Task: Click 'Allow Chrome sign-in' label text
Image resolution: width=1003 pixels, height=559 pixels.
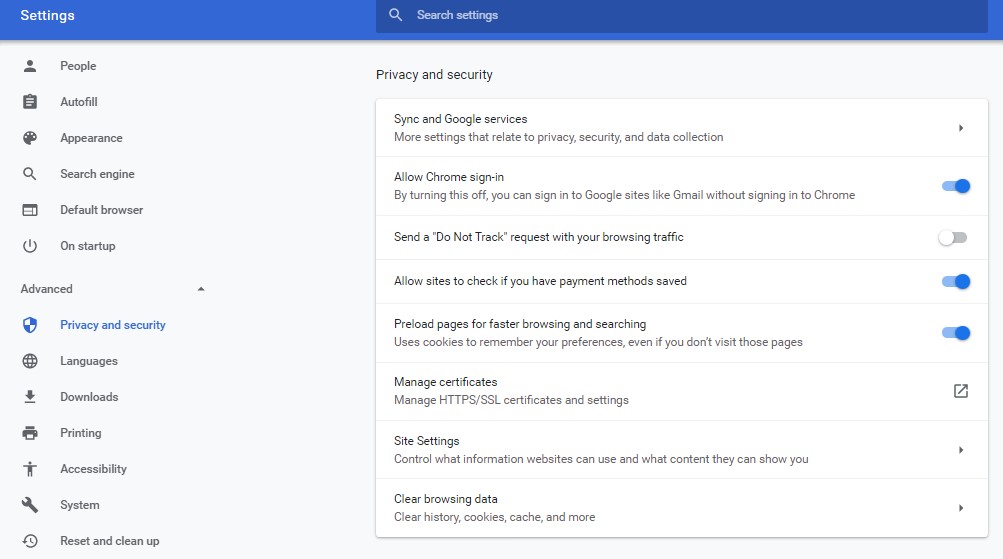Action: 449,177
